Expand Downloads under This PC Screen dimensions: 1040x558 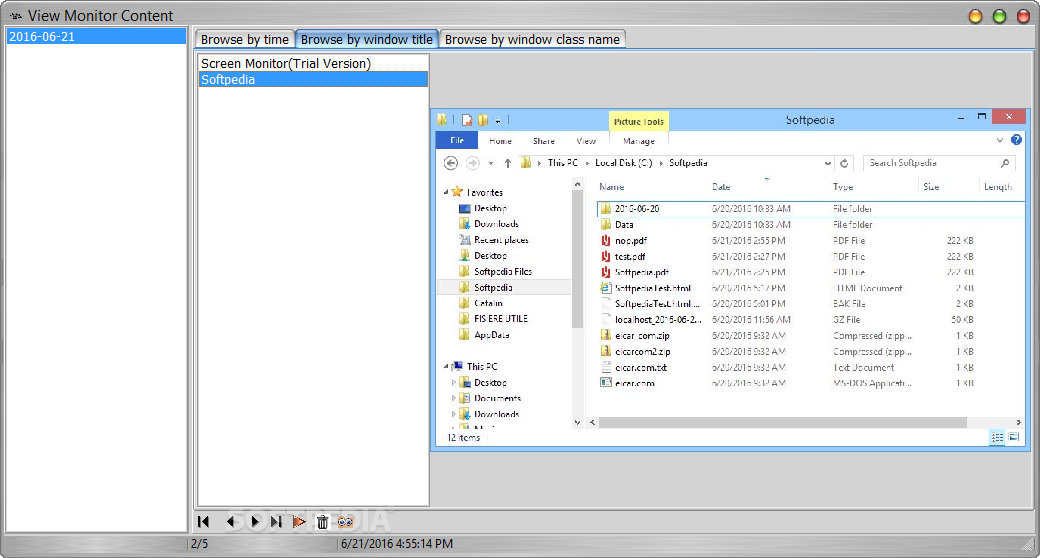454,415
